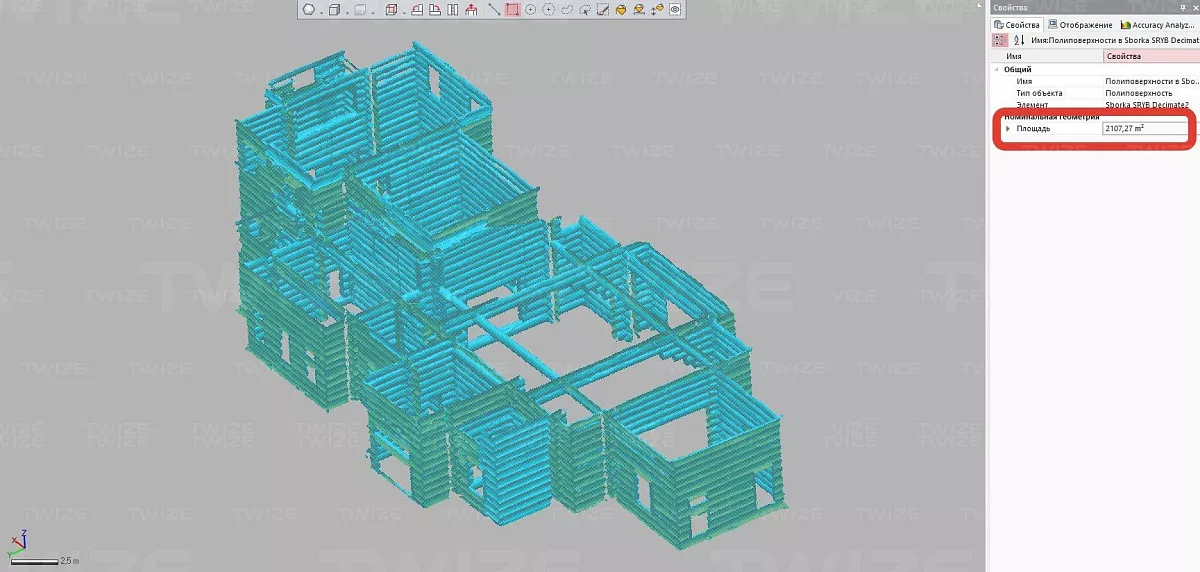
Task: Sort properties alphabetically with sort button
Action: [x=1018, y=40]
